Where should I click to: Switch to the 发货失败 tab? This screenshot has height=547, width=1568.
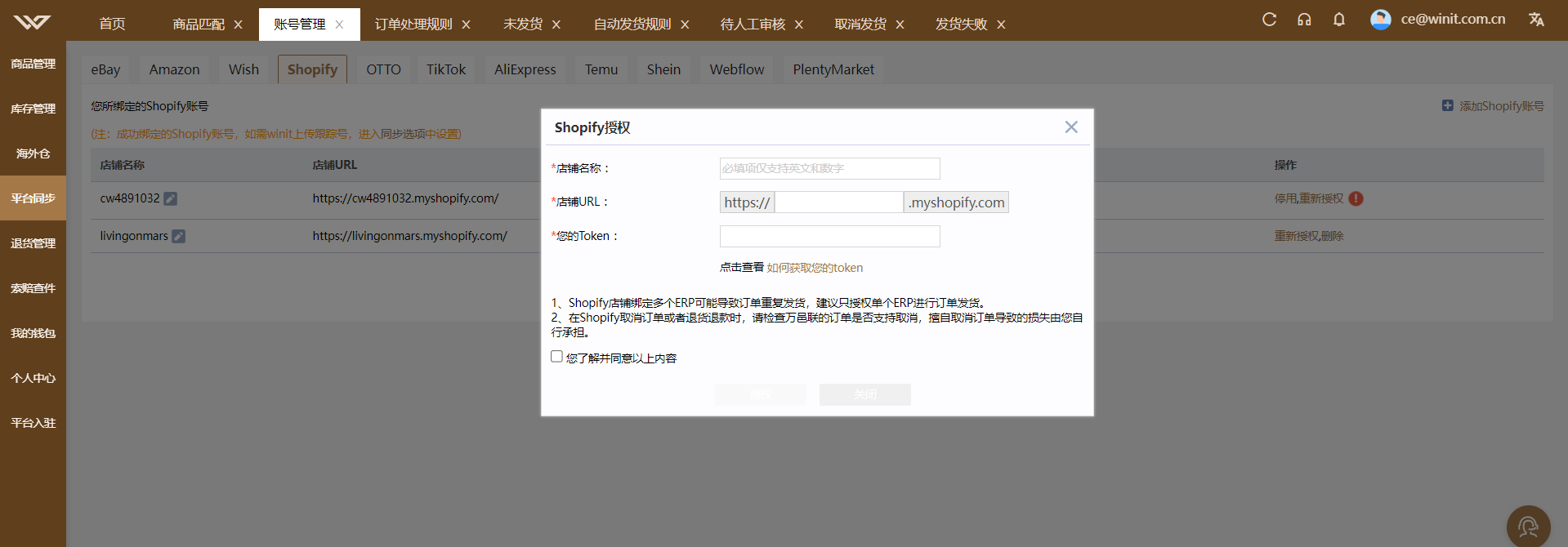962,24
